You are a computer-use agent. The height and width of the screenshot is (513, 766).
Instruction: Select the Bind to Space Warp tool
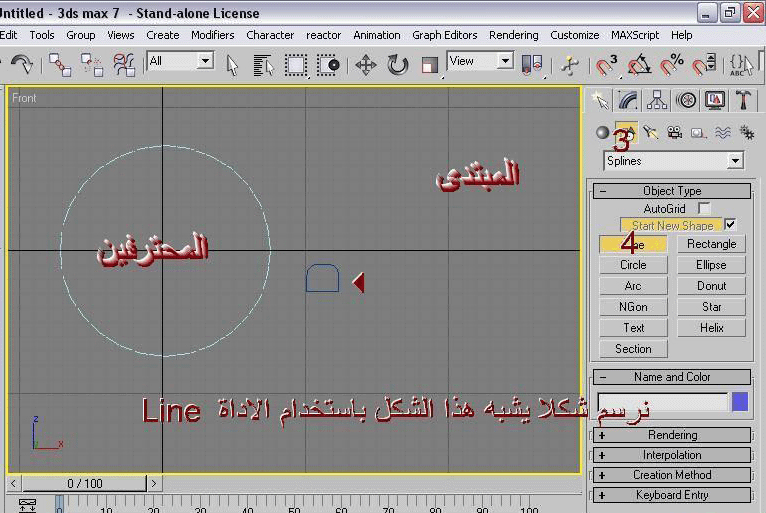pyautogui.click(x=124, y=64)
